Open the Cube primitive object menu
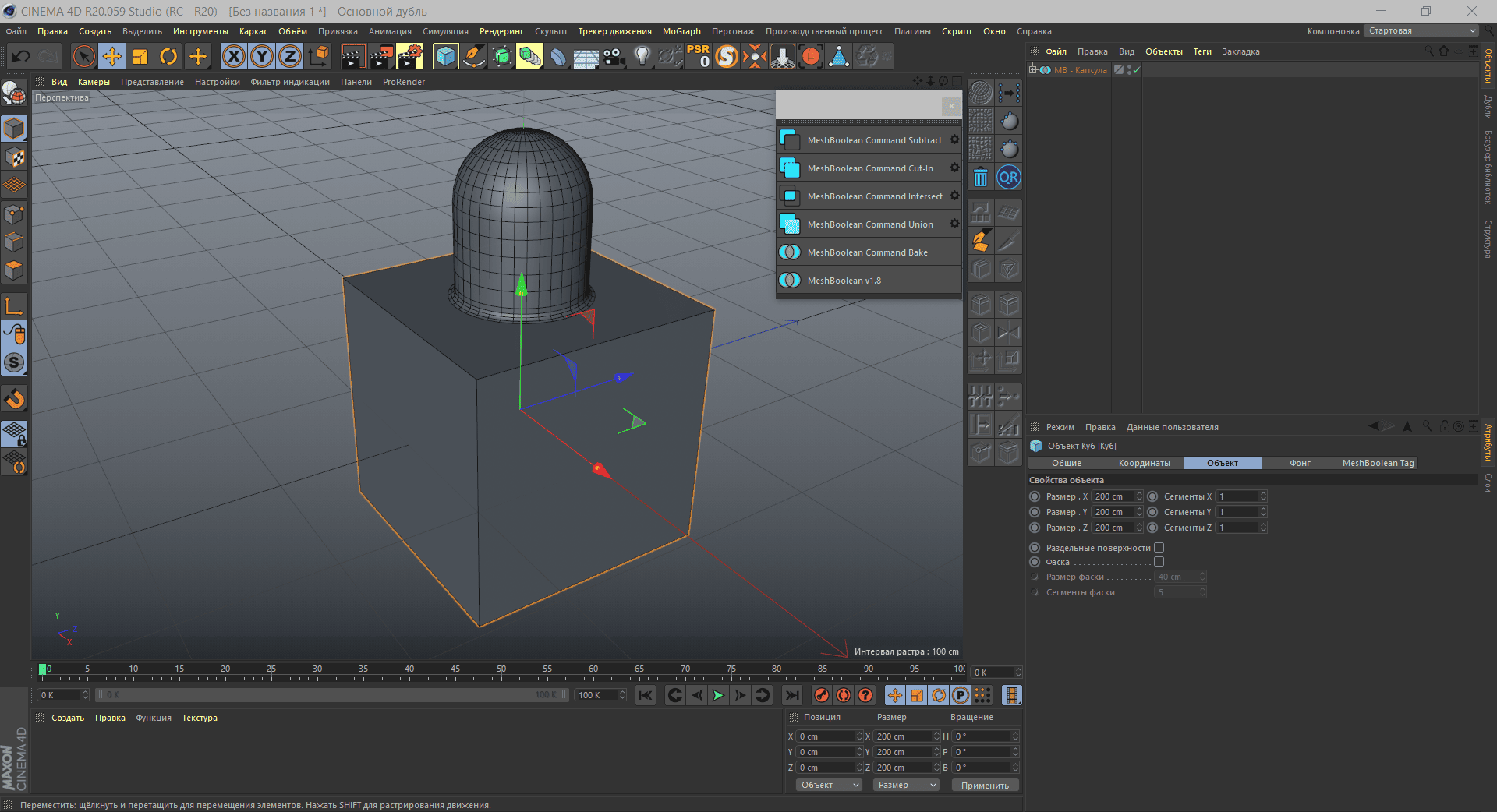Image resolution: width=1497 pixels, height=812 pixels. (x=445, y=56)
